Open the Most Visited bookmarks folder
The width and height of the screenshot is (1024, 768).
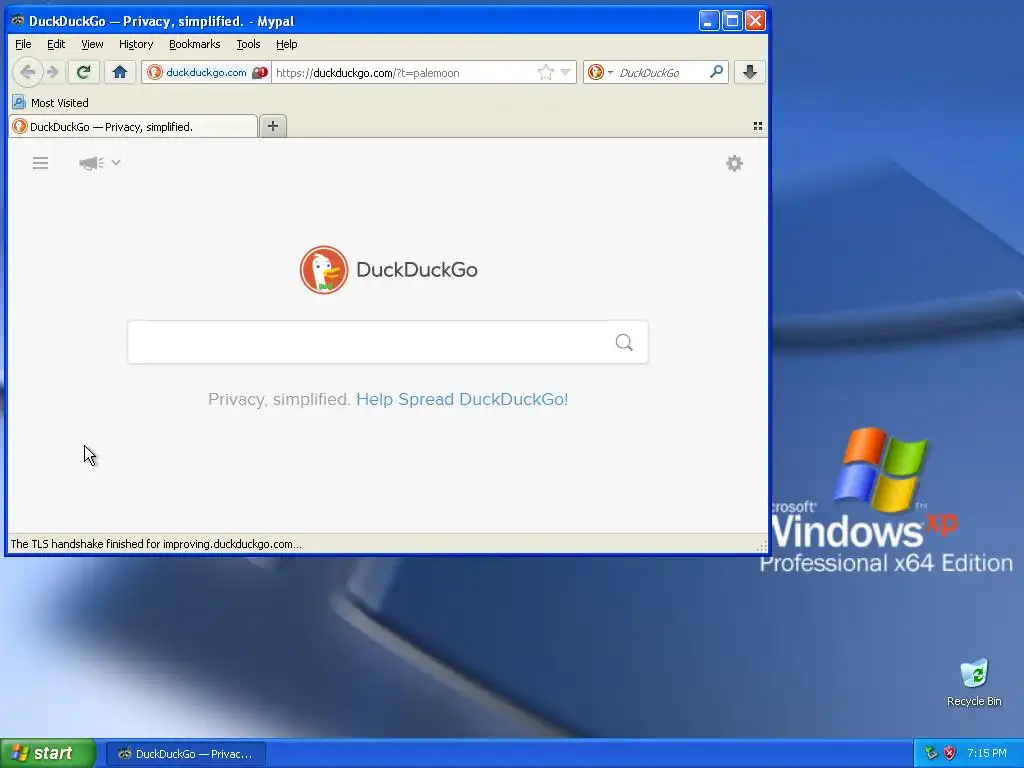coord(50,103)
